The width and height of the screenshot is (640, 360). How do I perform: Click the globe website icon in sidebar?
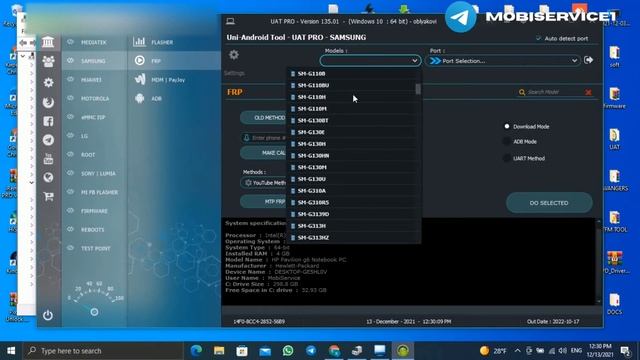(48, 177)
